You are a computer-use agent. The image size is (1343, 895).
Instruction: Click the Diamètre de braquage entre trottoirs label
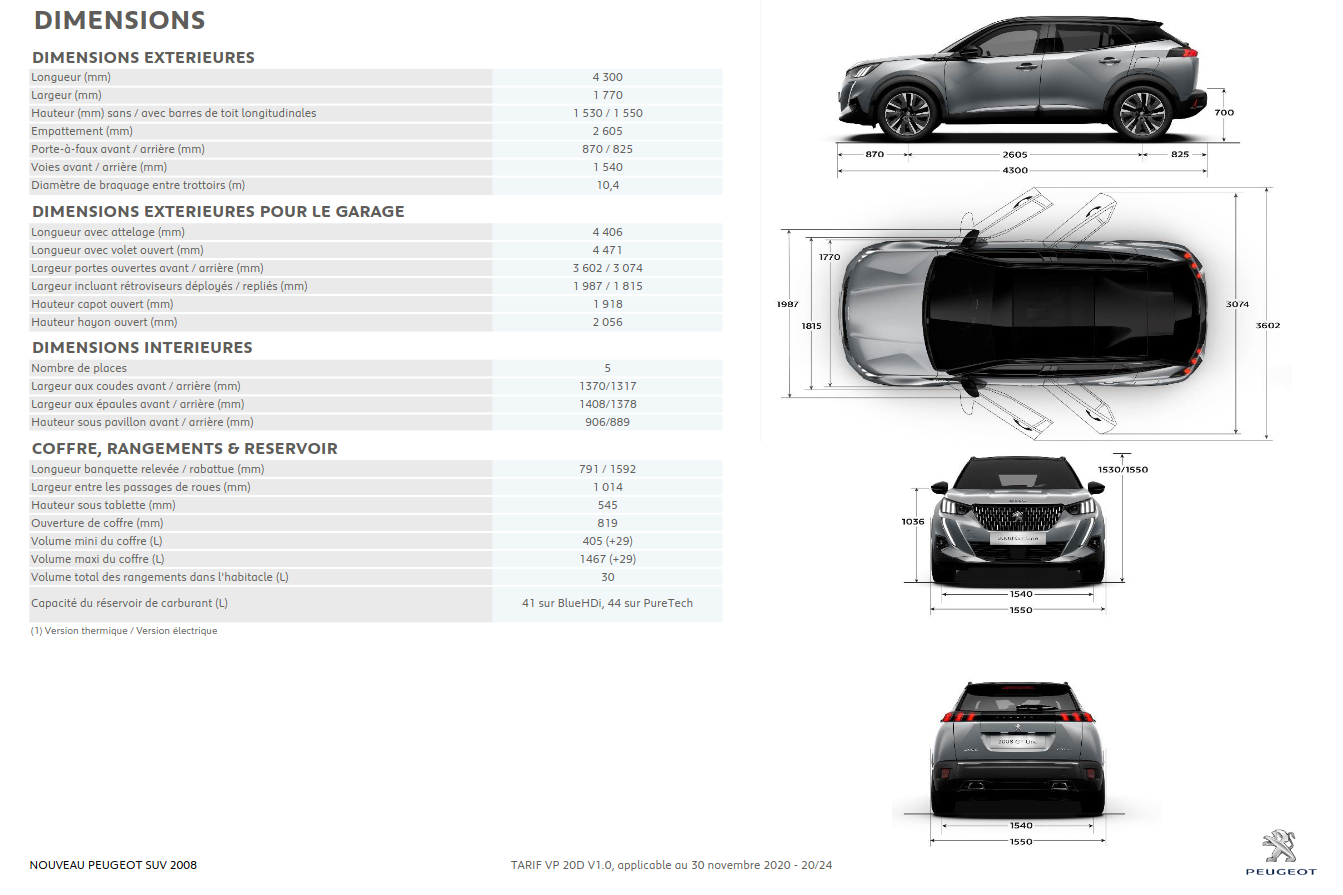pos(138,185)
